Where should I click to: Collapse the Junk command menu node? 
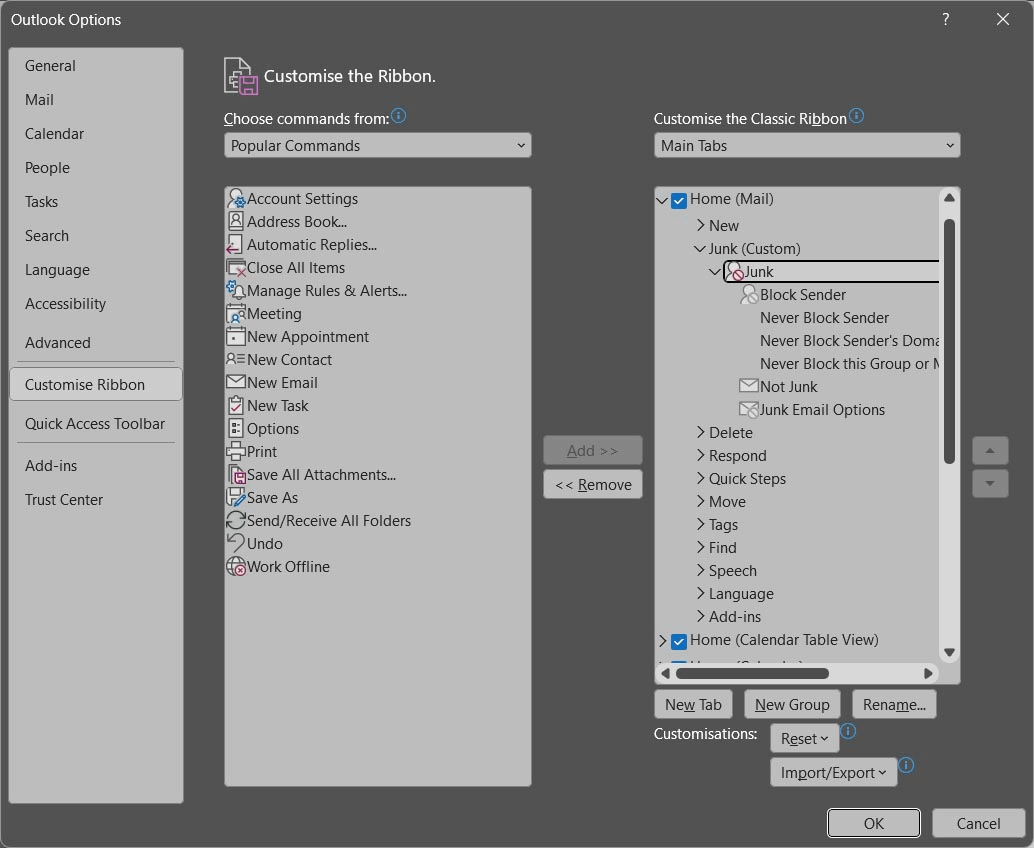[714, 272]
